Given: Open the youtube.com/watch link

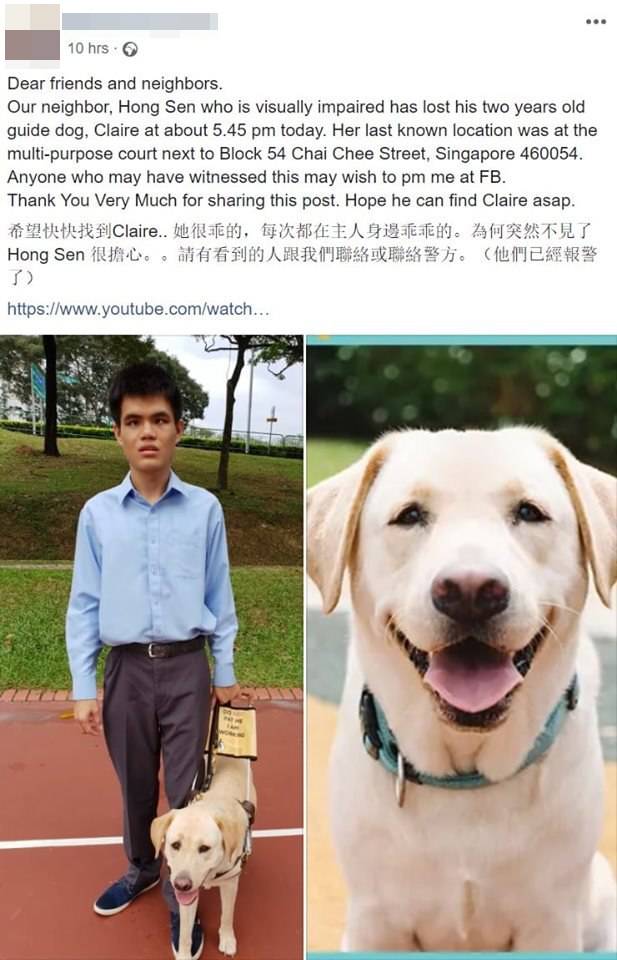Looking at the screenshot, I should 138,309.
